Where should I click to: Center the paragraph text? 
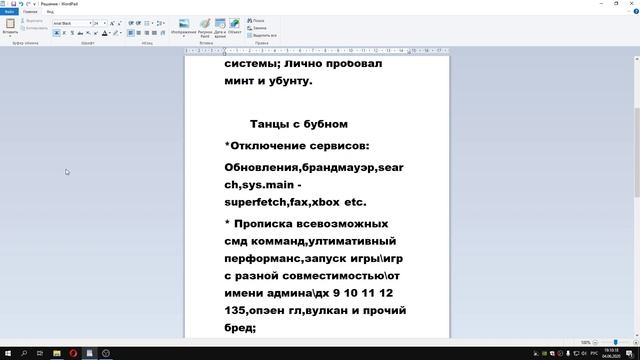point(139,33)
